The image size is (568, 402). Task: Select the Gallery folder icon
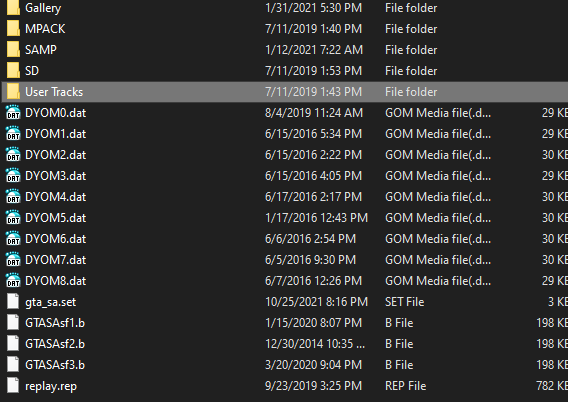click(13, 8)
